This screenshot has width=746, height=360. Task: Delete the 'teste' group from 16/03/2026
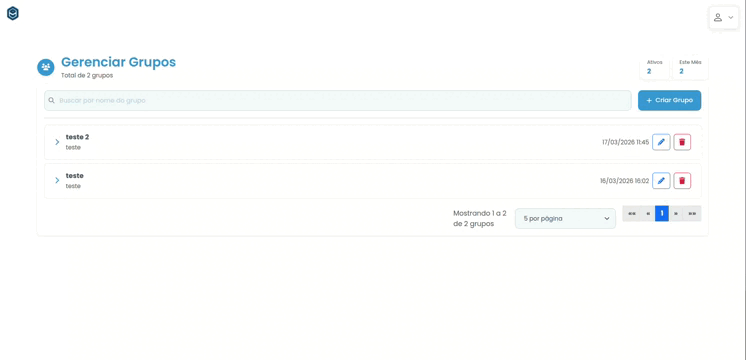tap(682, 181)
